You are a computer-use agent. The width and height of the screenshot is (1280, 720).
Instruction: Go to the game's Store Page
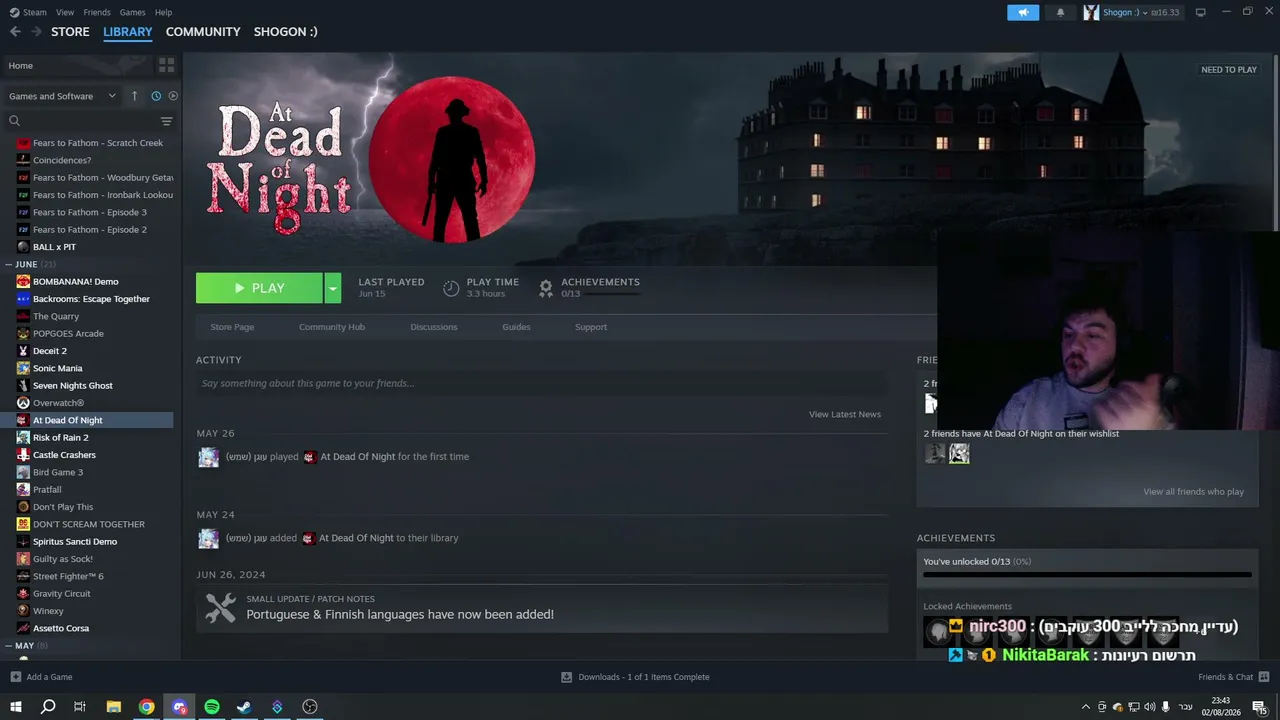click(x=232, y=327)
